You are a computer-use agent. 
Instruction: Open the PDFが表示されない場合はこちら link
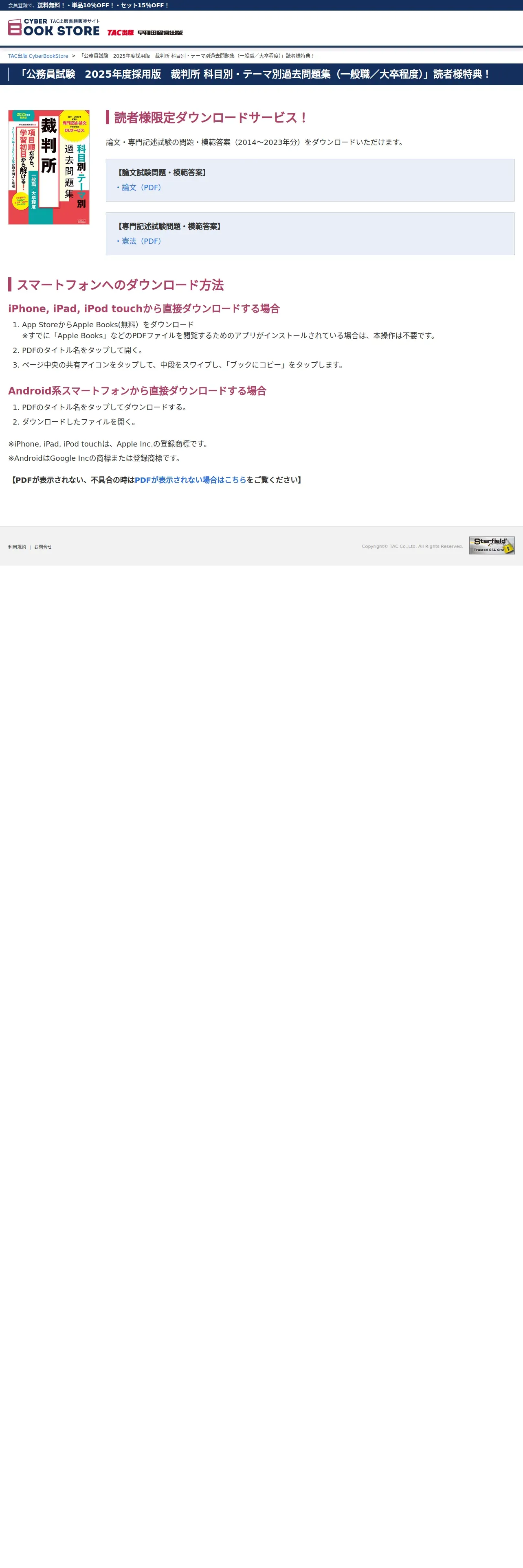(x=191, y=480)
